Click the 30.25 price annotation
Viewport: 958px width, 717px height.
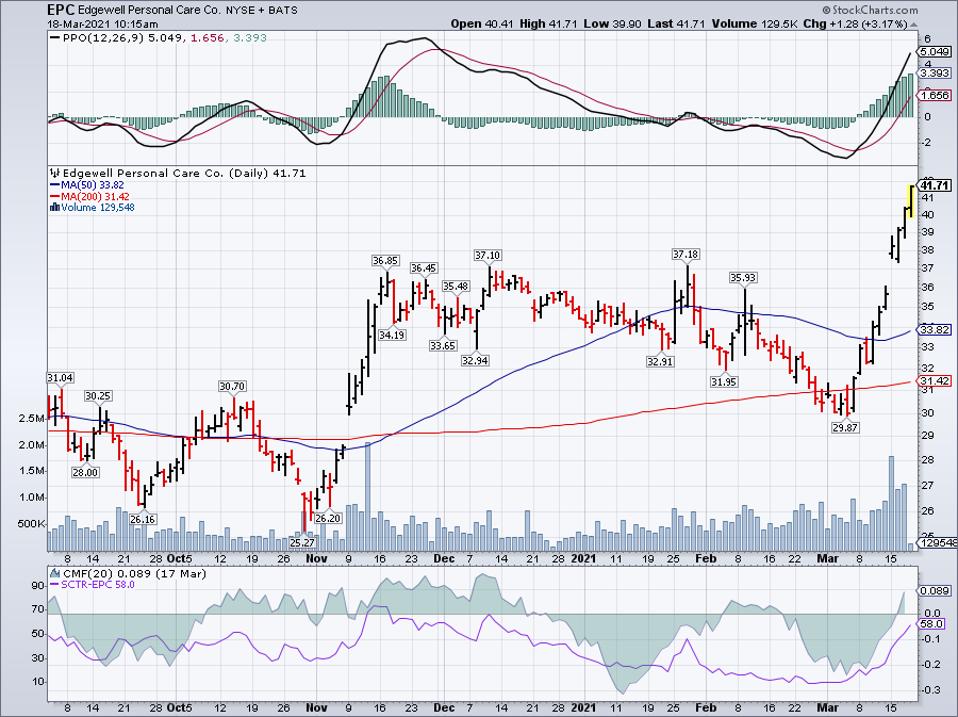(x=97, y=396)
